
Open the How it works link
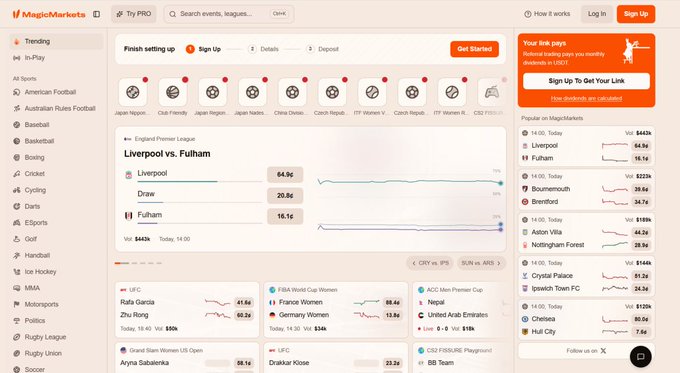[x=547, y=14]
